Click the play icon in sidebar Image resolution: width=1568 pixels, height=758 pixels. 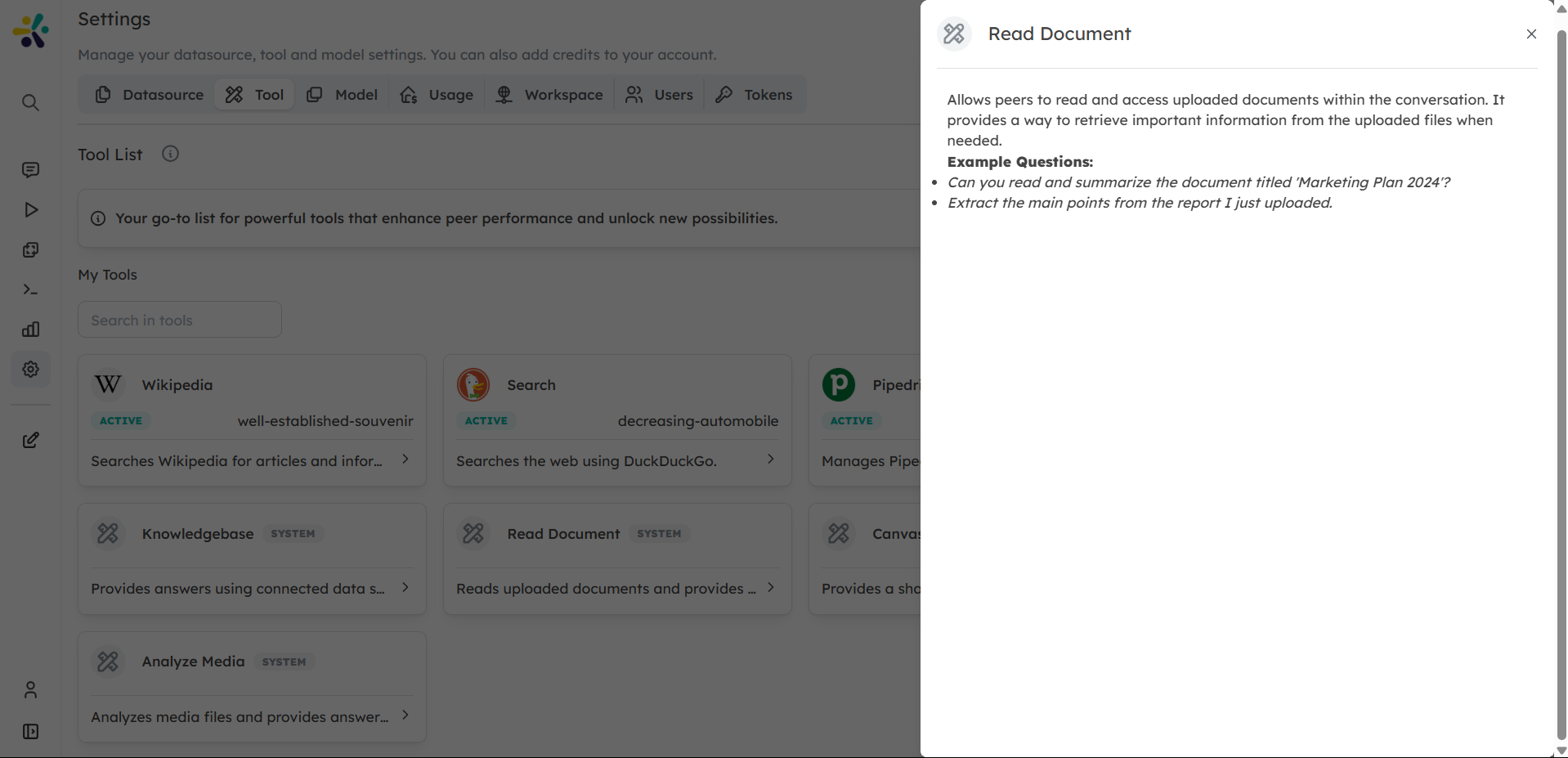click(30, 210)
